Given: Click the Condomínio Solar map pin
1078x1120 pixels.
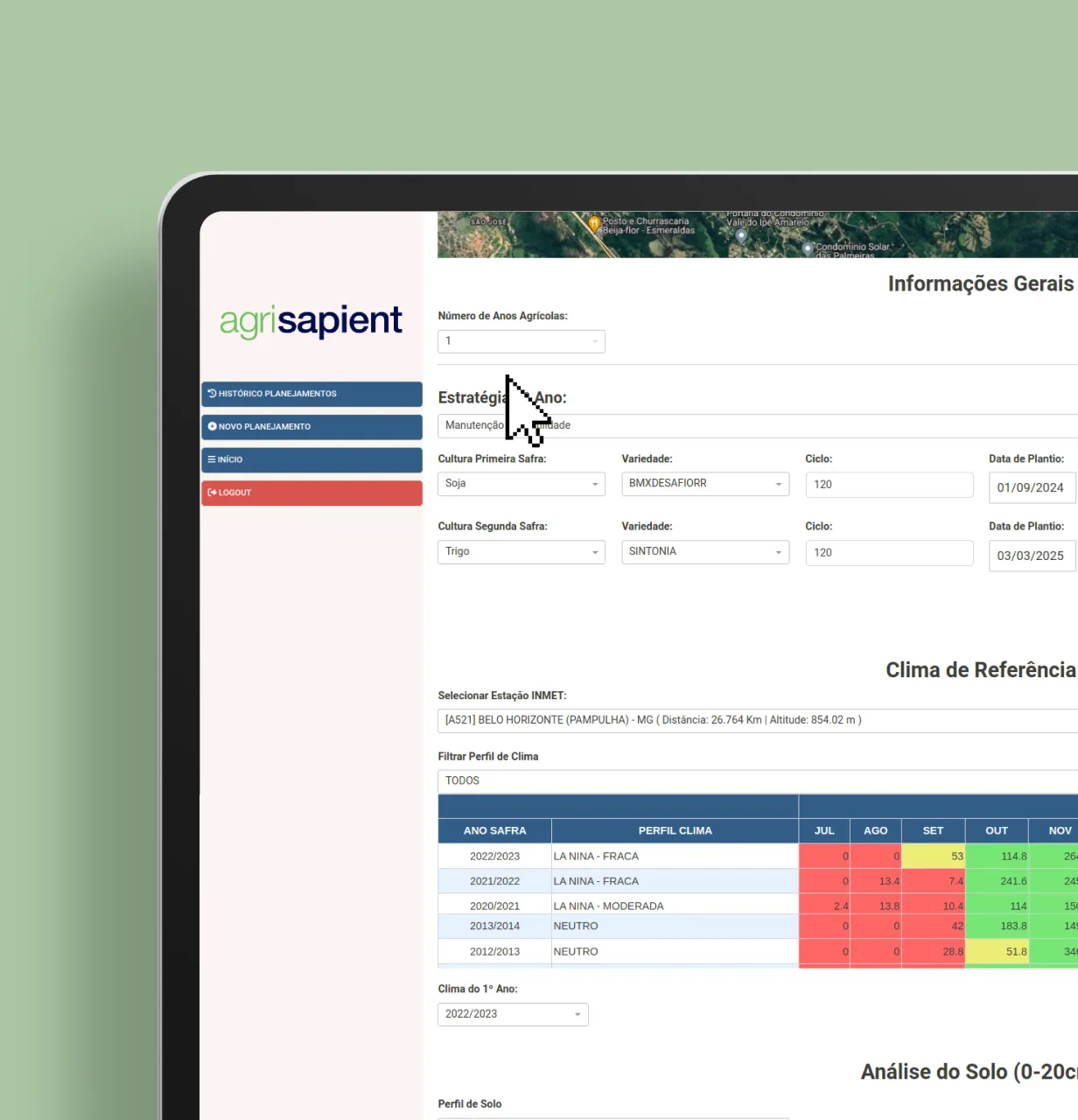Looking at the screenshot, I should pos(808,248).
